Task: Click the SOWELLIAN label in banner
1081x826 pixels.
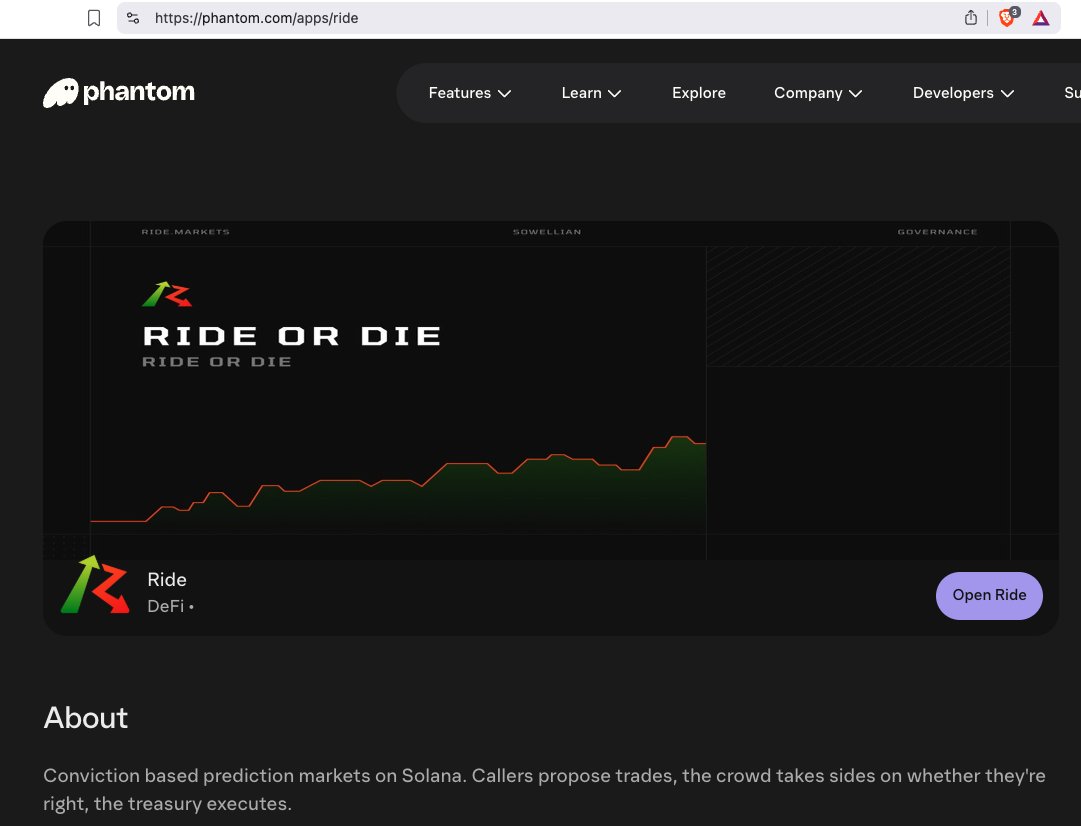Action: (547, 232)
